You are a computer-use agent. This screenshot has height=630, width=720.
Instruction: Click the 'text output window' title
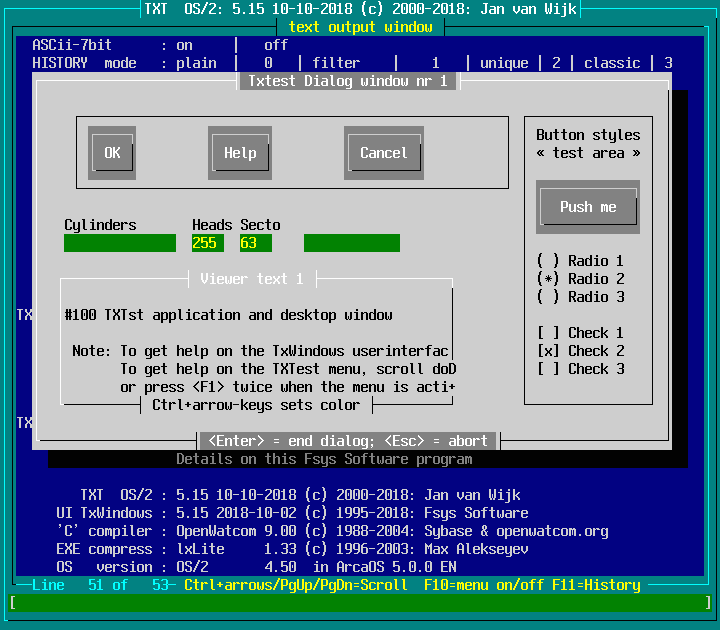(360, 27)
